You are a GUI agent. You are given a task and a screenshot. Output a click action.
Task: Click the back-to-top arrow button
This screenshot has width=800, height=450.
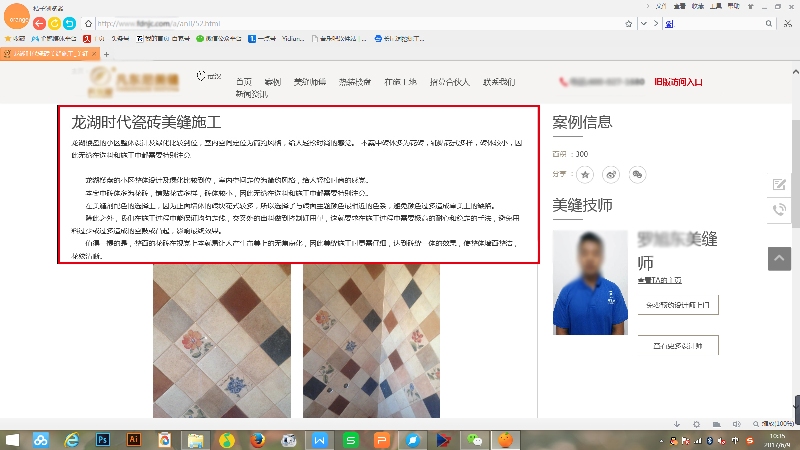point(779,259)
